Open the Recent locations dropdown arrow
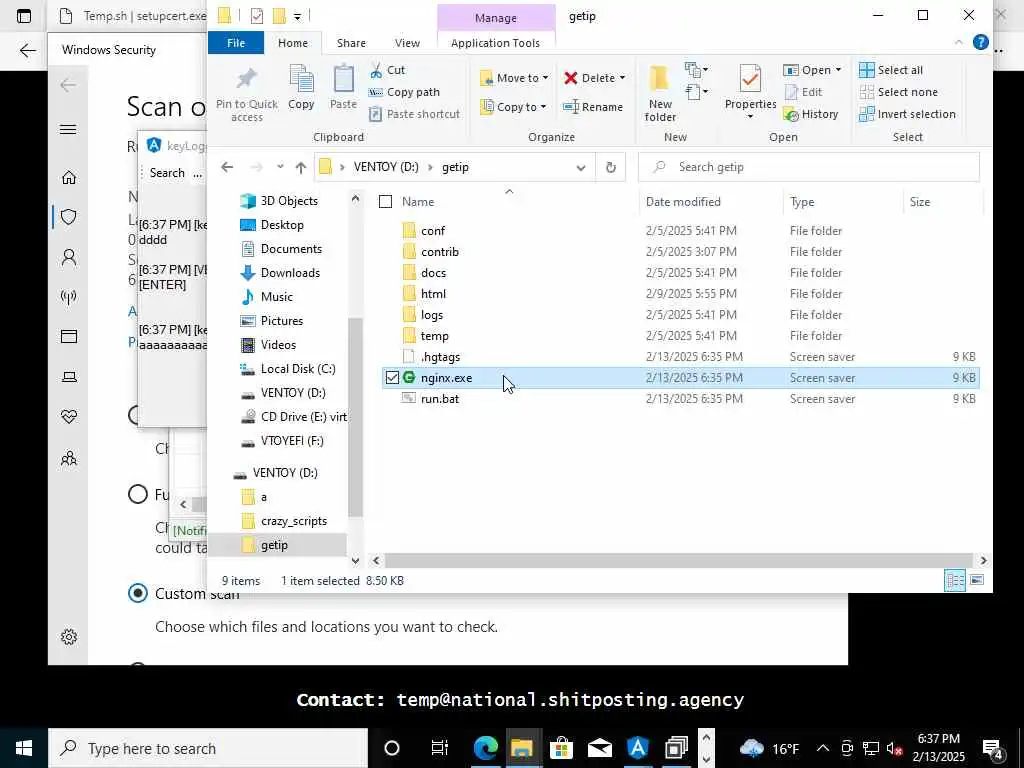Screen dimensions: 1024x768 [x=280, y=167]
